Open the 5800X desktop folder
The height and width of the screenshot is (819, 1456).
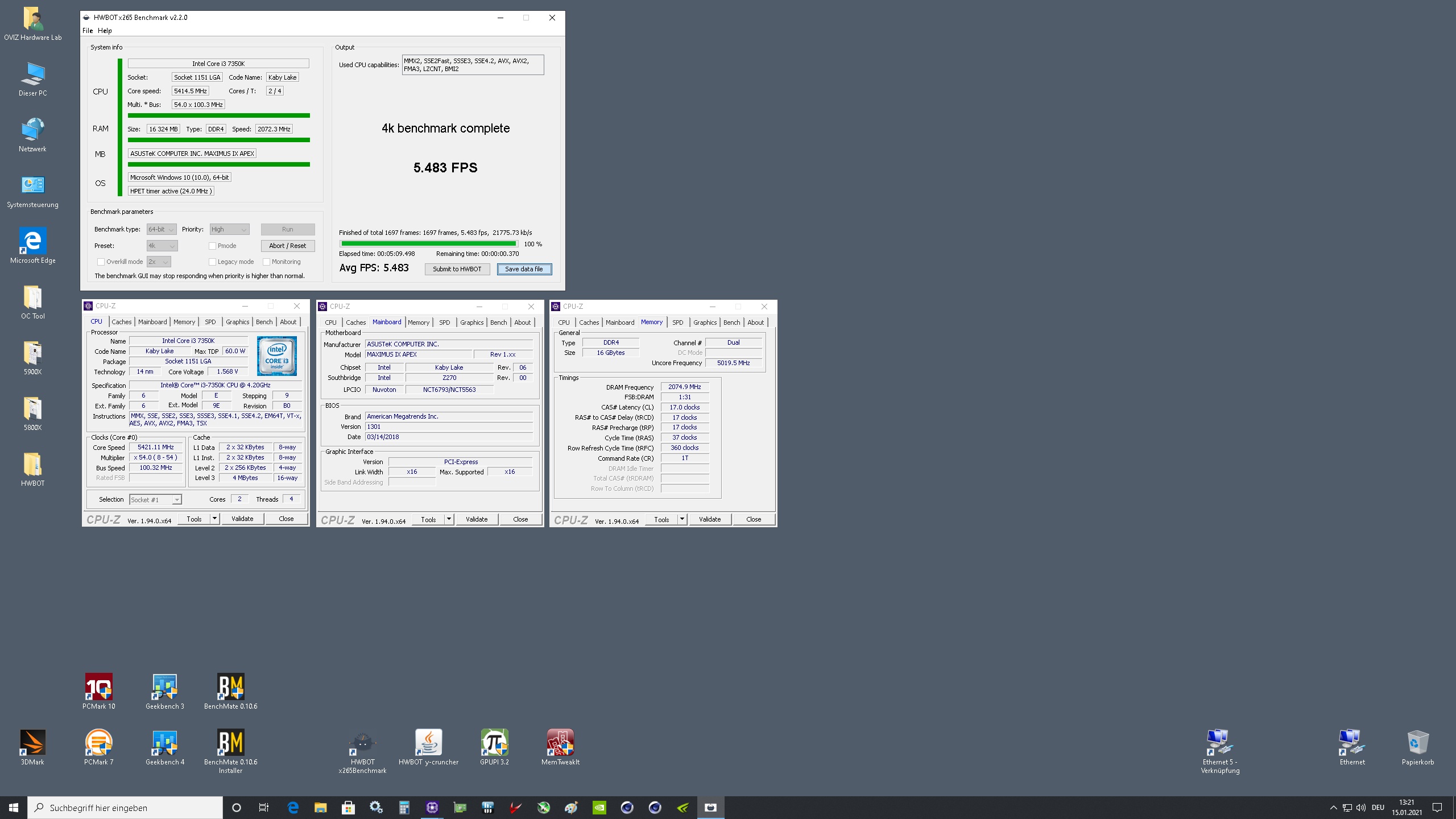pyautogui.click(x=32, y=413)
